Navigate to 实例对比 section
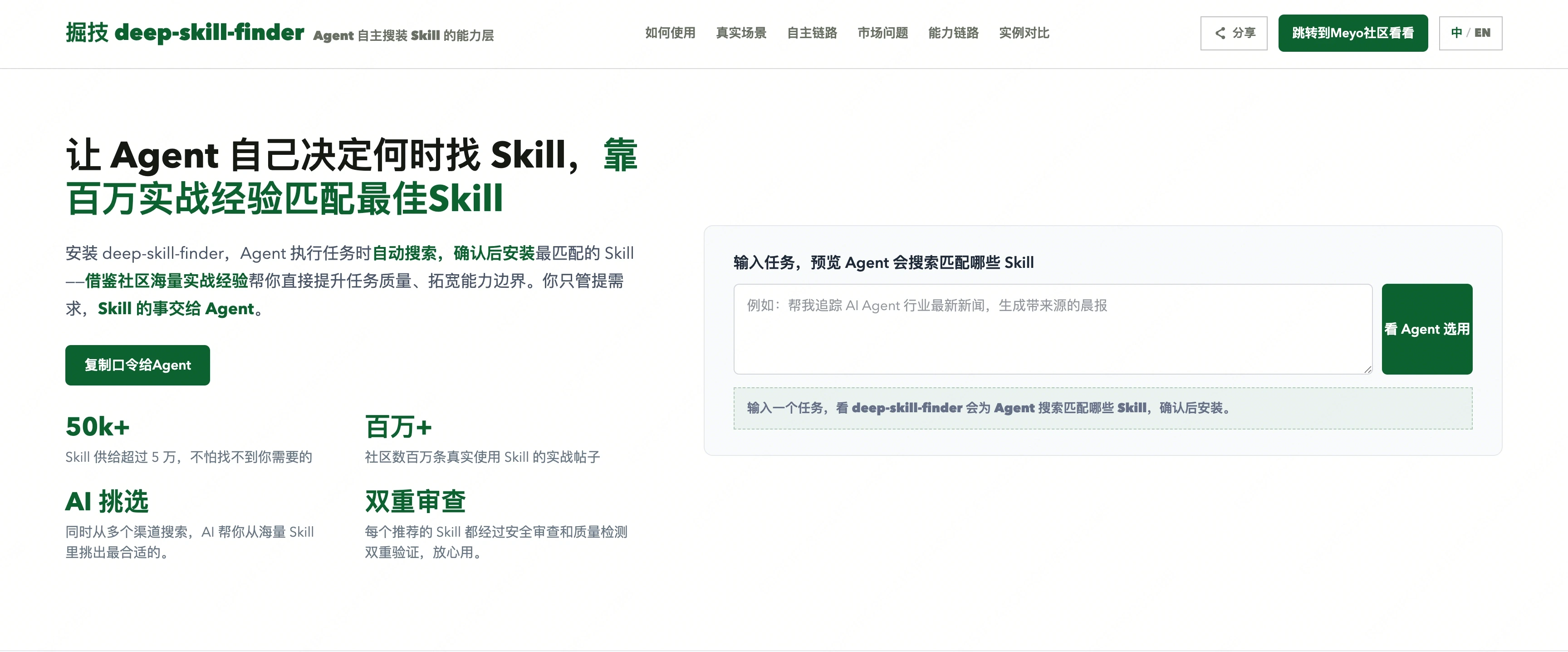Viewport: 1568px width, 652px height. (x=1024, y=33)
